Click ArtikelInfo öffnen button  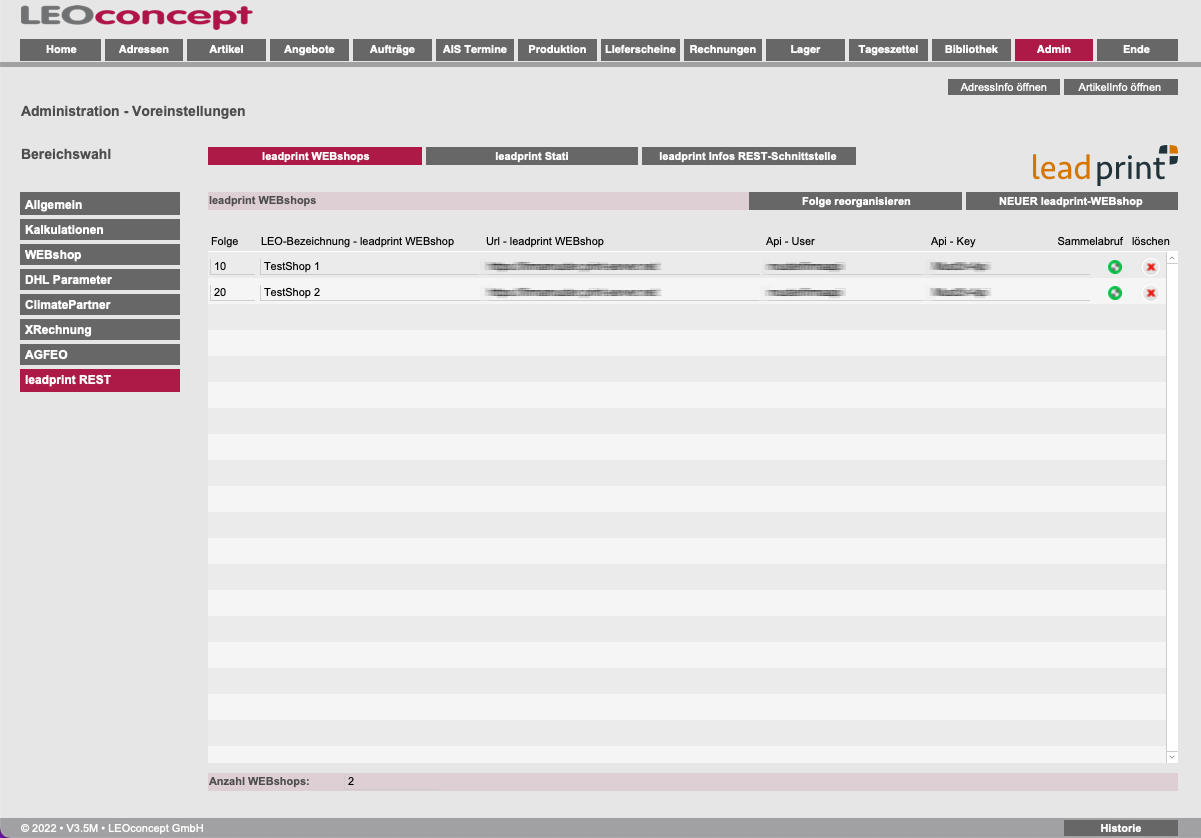pos(1121,87)
